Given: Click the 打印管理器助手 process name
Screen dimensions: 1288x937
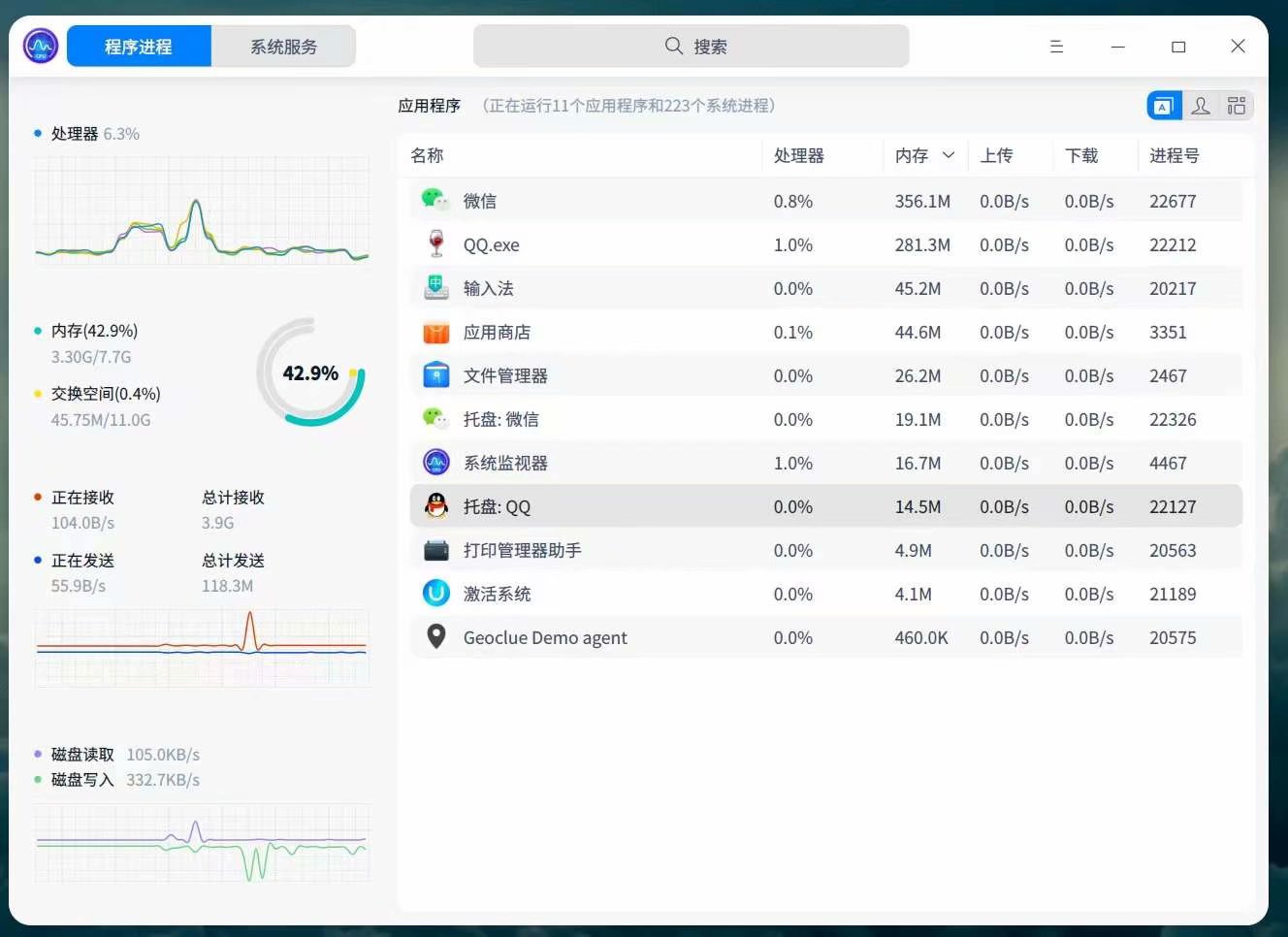Looking at the screenshot, I should pyautogui.click(x=523, y=550).
